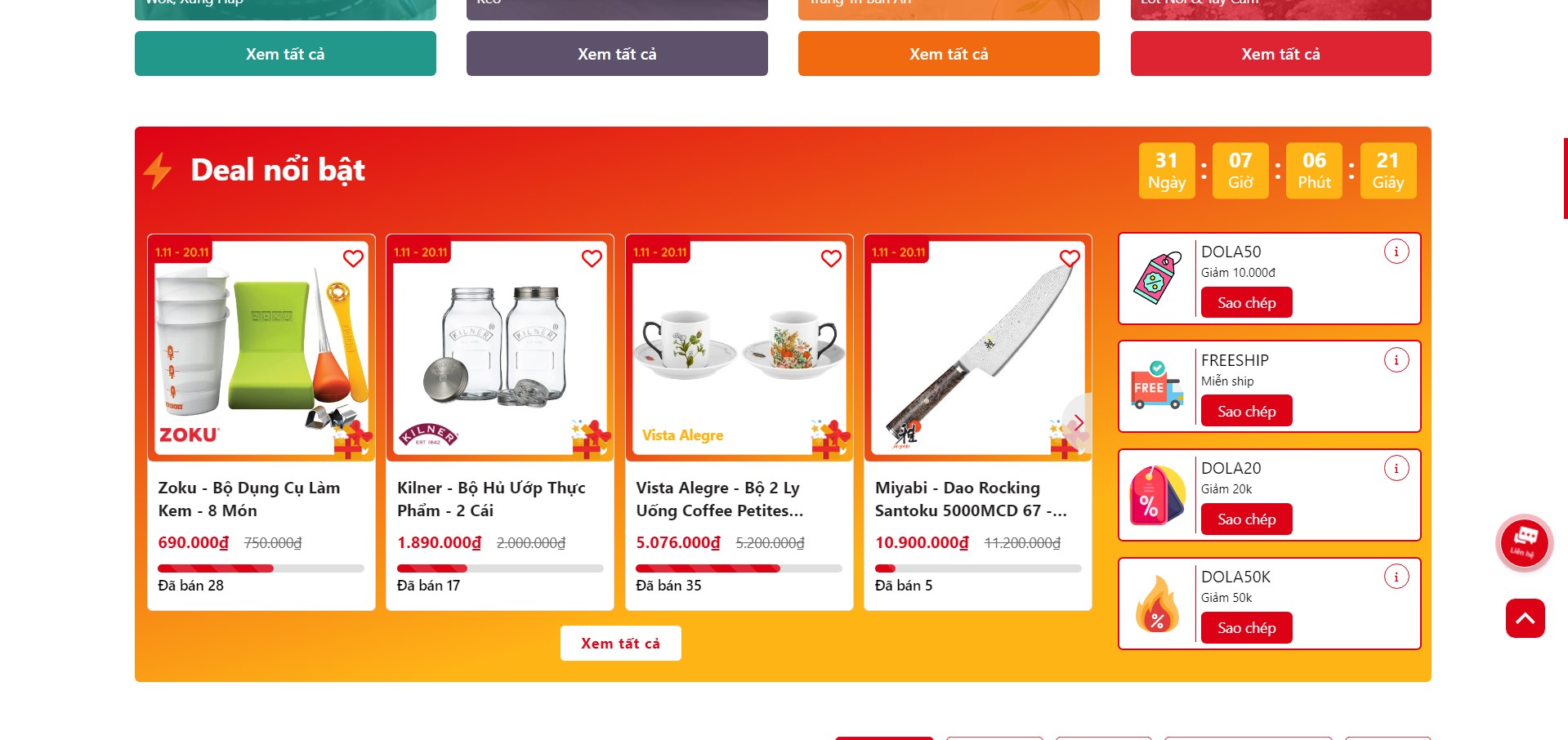
Task: Open Kilner jar product image
Action: 500,348
